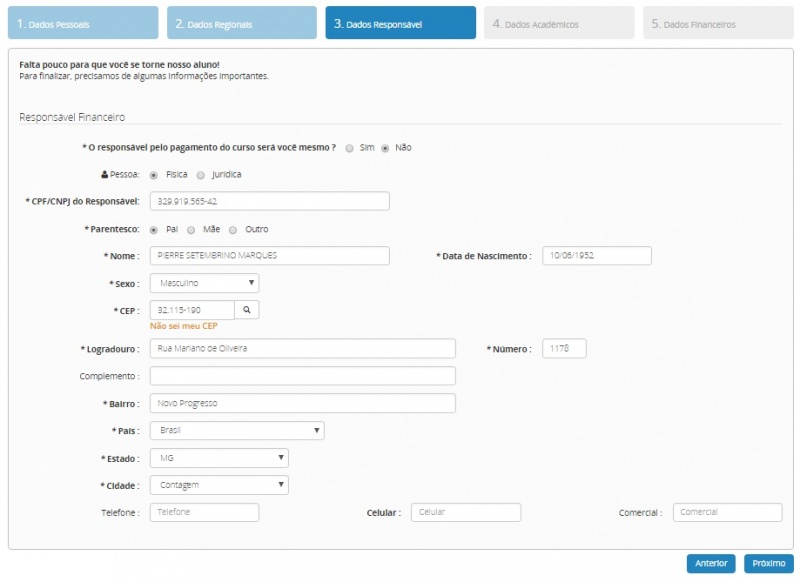The width and height of the screenshot is (800, 582).
Task: Click the CPF/CNPJ do Responsável field
Action: click(x=269, y=202)
